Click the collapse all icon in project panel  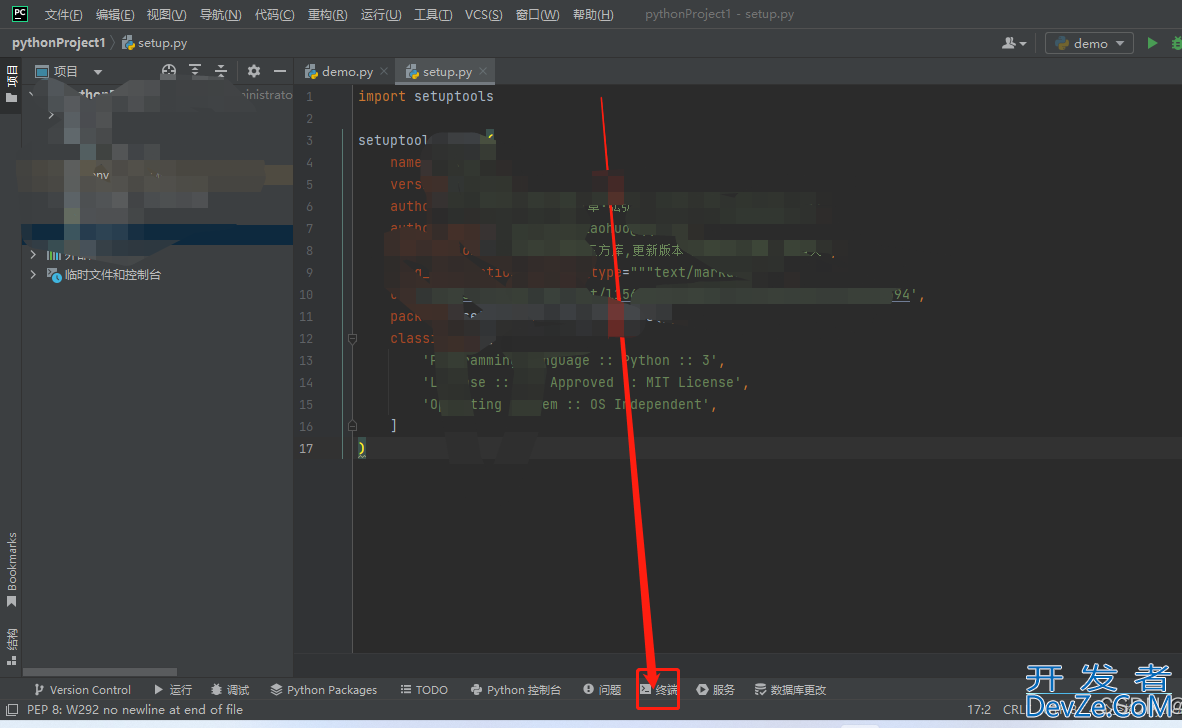pyautogui.click(x=221, y=71)
